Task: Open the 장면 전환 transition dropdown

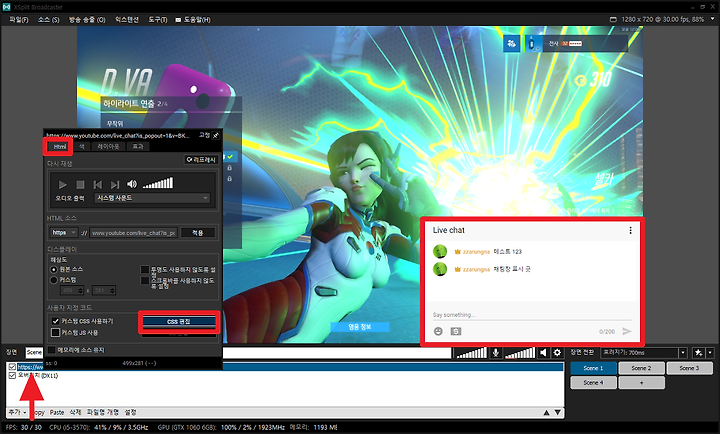Action: pyautogui.click(x=644, y=353)
